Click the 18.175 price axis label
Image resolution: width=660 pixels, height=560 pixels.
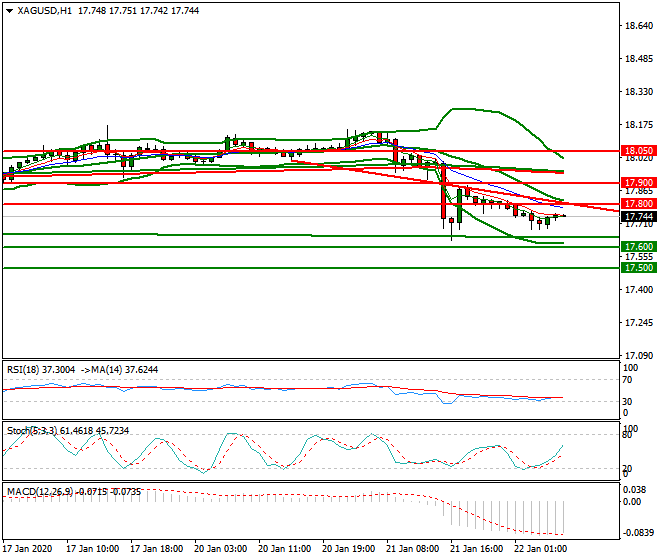pyautogui.click(x=639, y=125)
